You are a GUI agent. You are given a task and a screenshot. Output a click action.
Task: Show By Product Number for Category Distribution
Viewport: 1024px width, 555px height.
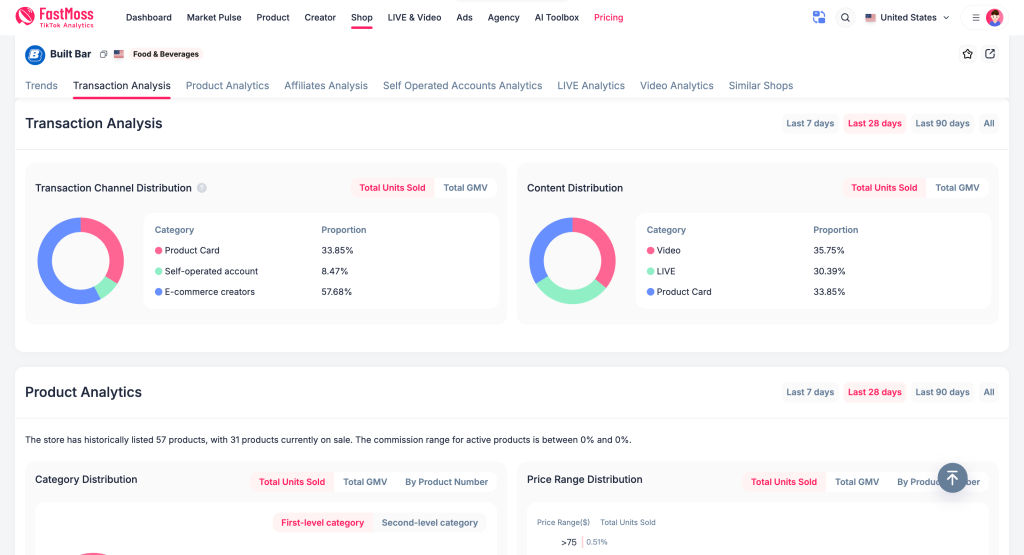(447, 482)
